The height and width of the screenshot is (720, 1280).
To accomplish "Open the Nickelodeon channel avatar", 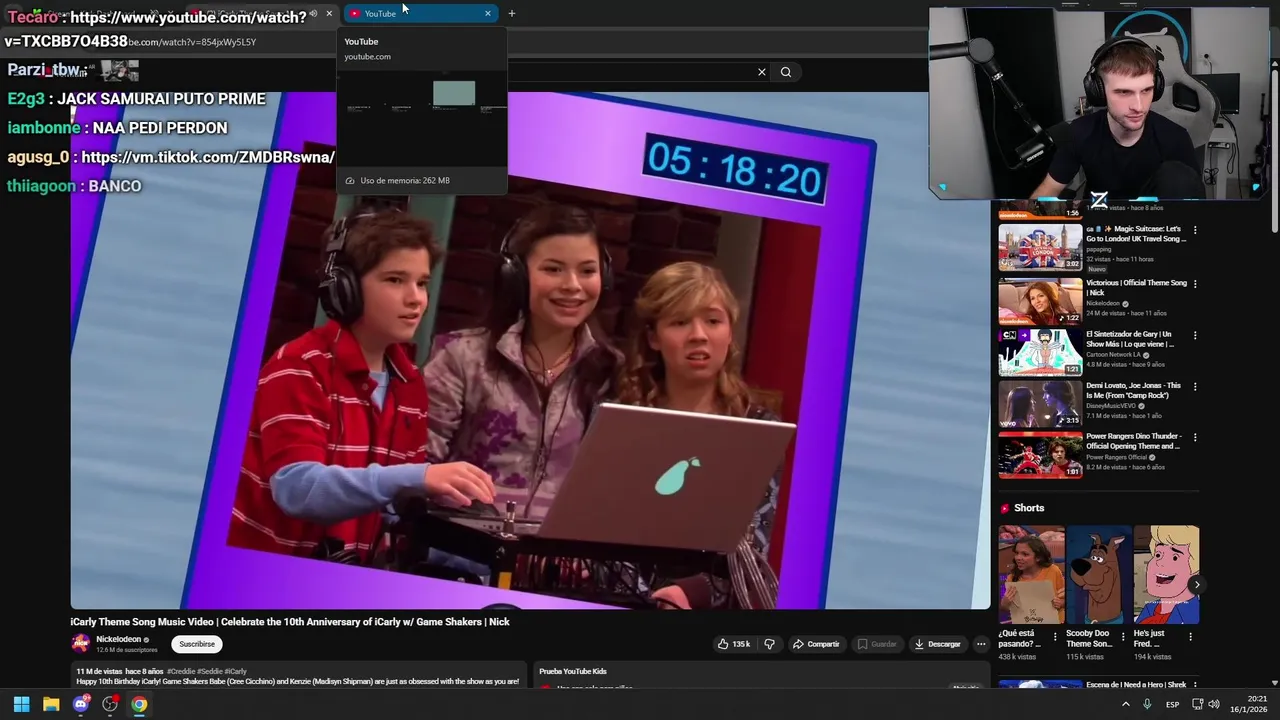I will pyautogui.click(x=81, y=643).
